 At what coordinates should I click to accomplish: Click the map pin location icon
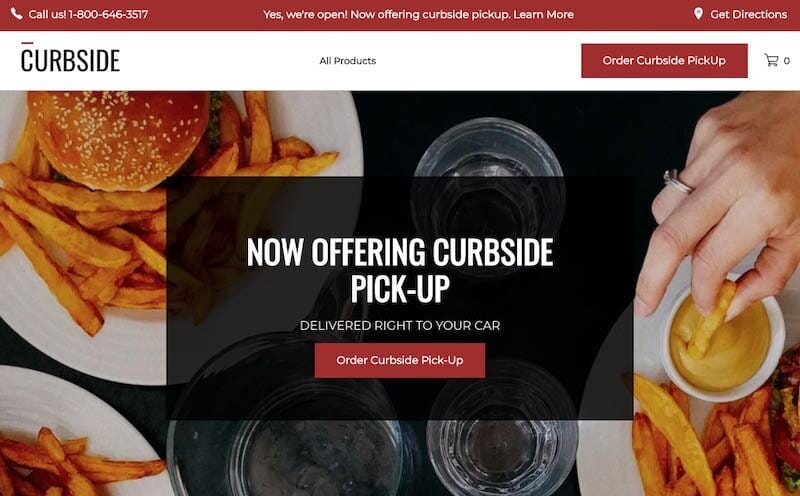(x=698, y=14)
